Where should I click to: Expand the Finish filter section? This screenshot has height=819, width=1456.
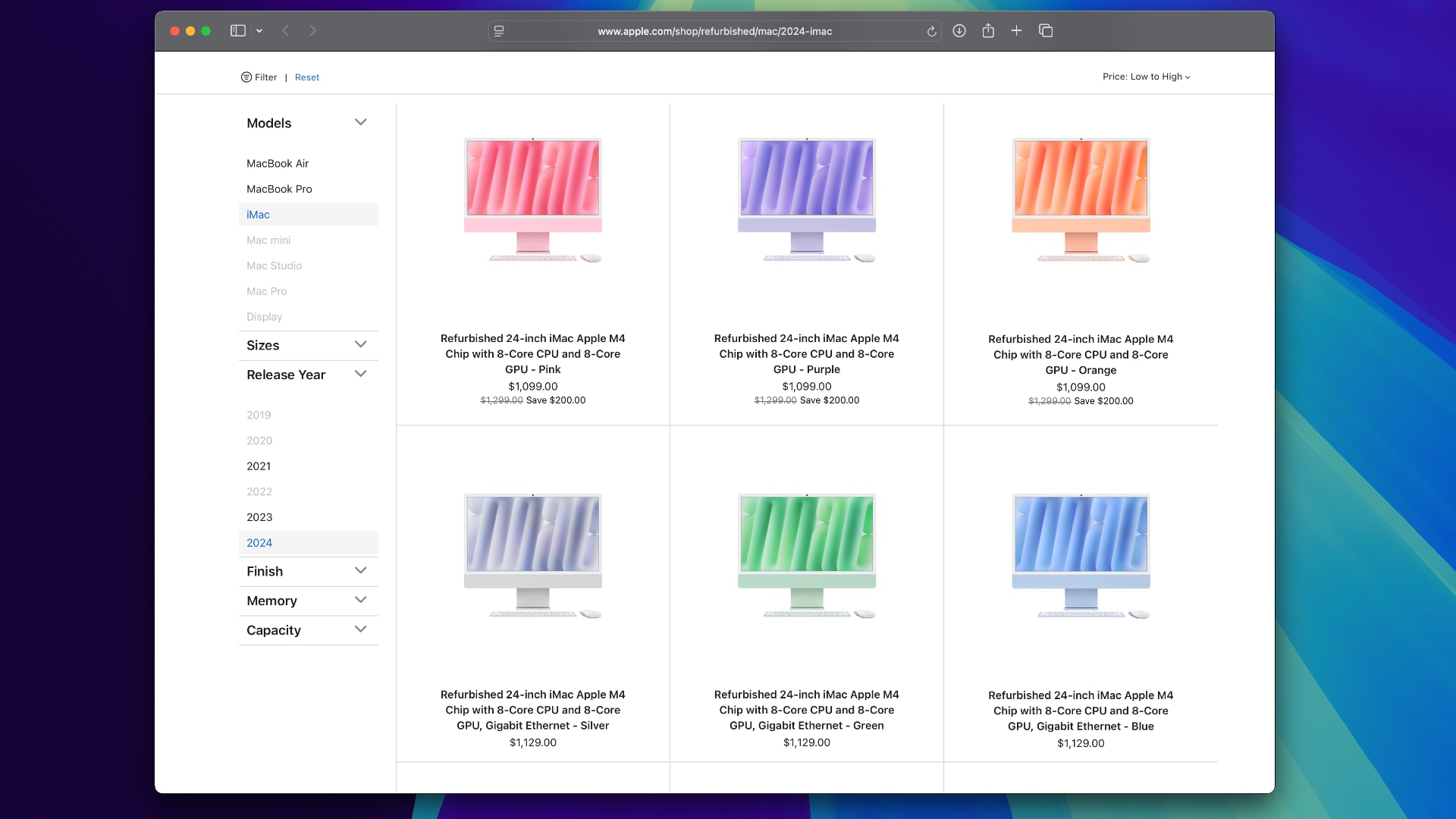point(308,571)
